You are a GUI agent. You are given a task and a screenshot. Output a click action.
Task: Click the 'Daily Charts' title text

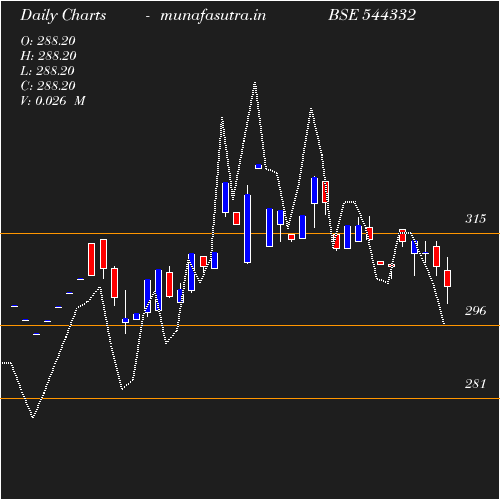(63, 16)
